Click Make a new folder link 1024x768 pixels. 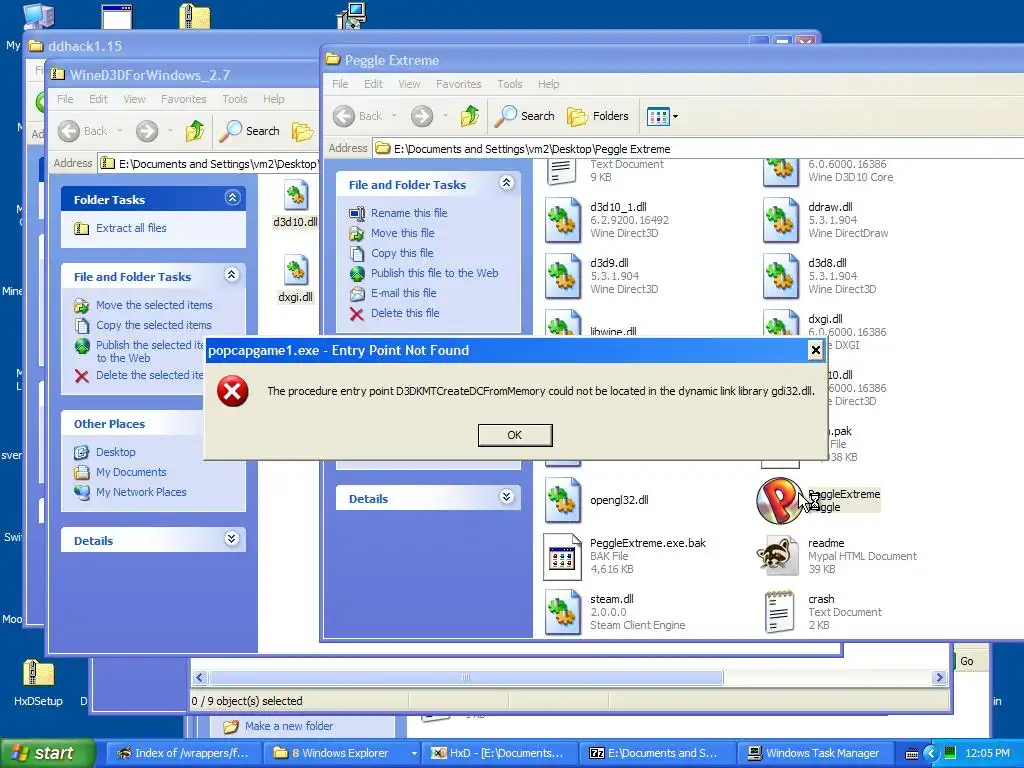coord(289,726)
